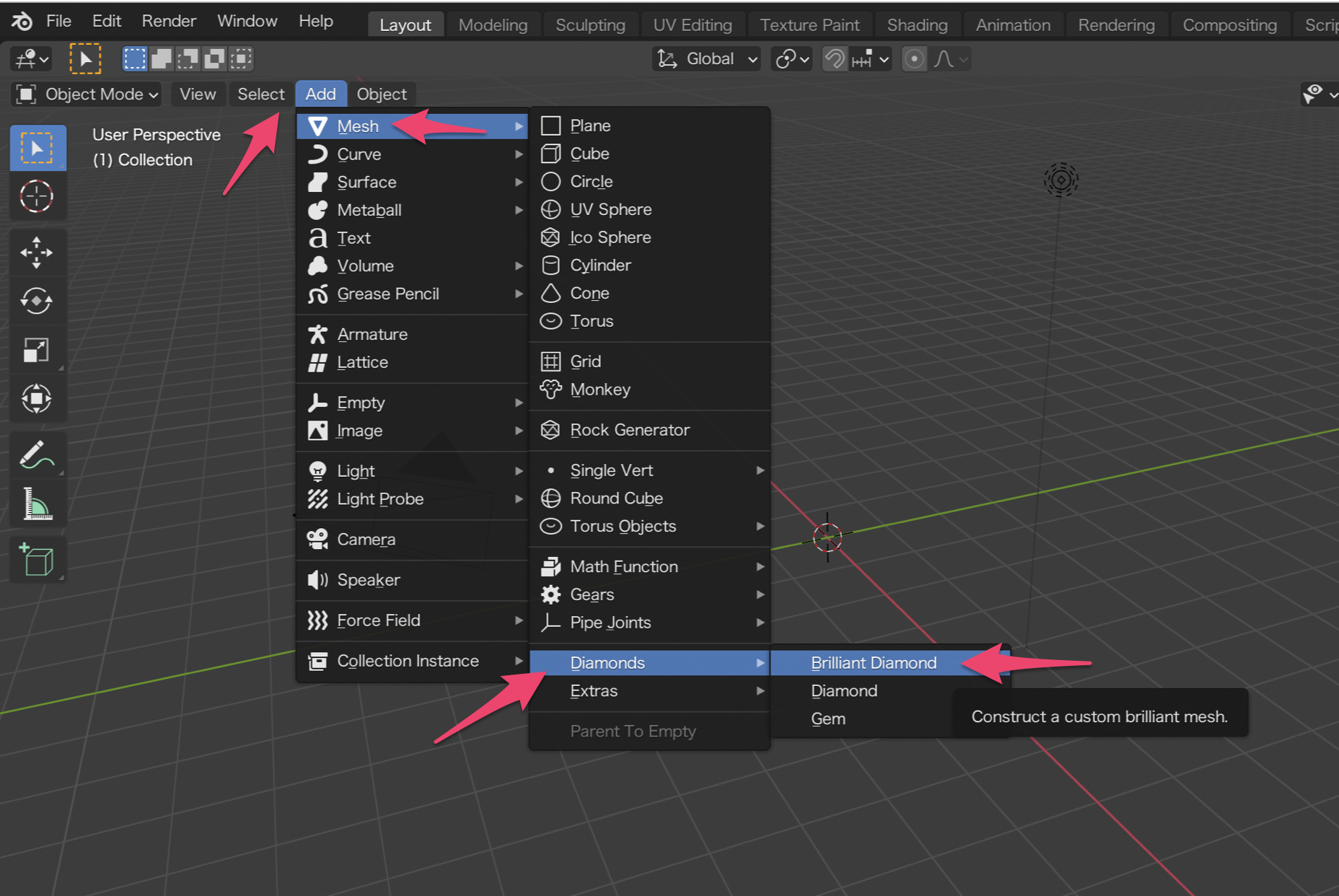
Task: Select the Select Box tool in the left toolbar
Action: 38,148
